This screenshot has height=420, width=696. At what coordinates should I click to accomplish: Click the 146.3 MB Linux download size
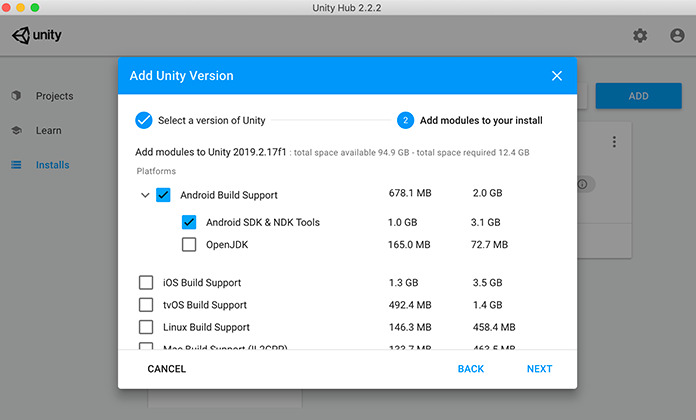[410, 327]
